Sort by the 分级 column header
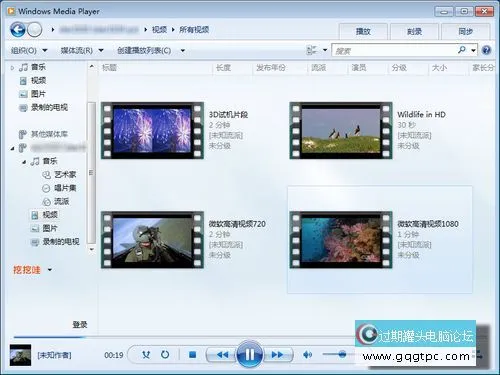The height and width of the screenshot is (375, 500). tap(399, 68)
